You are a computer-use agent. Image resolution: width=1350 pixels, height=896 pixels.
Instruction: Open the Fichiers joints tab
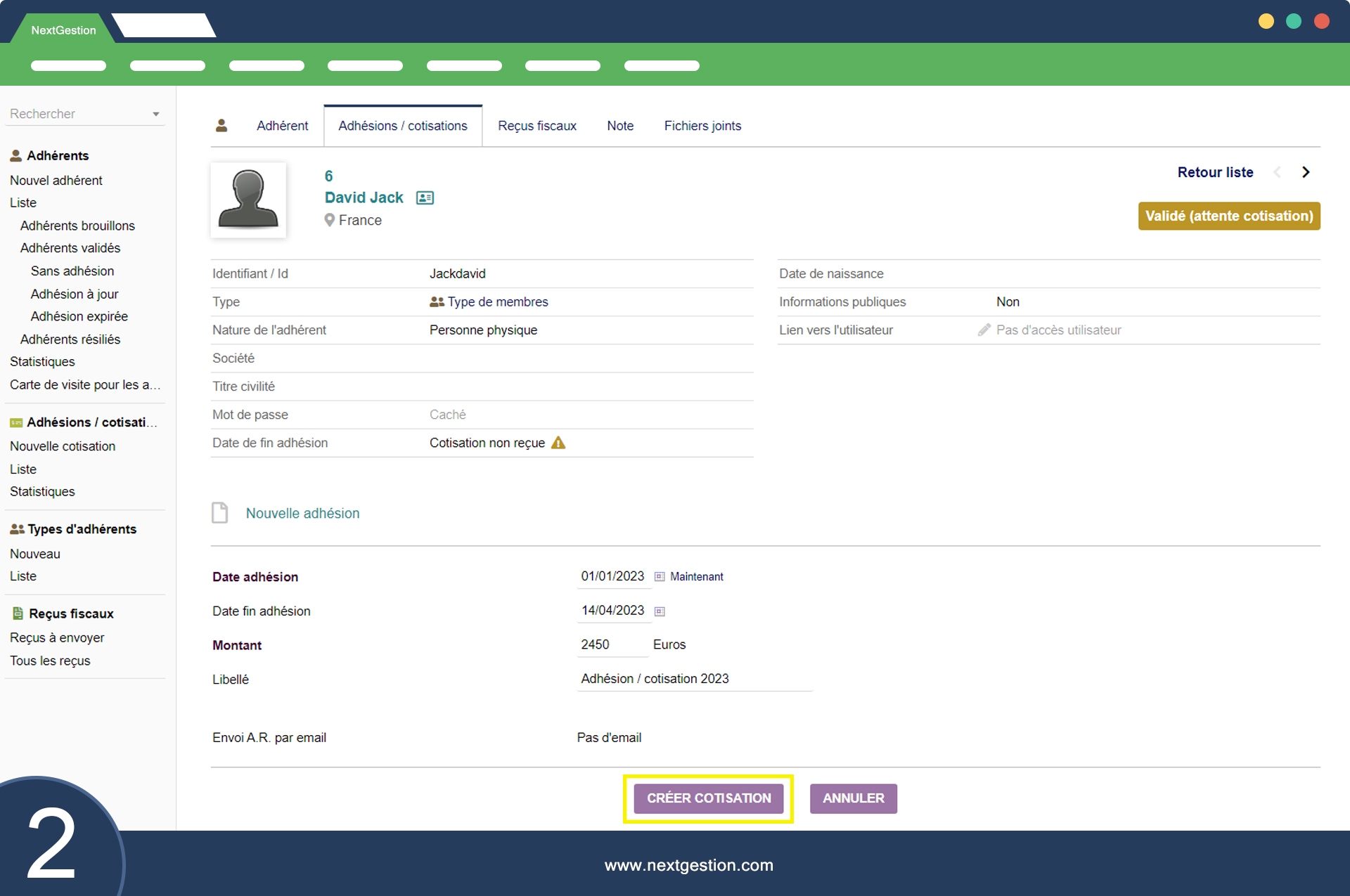click(702, 126)
